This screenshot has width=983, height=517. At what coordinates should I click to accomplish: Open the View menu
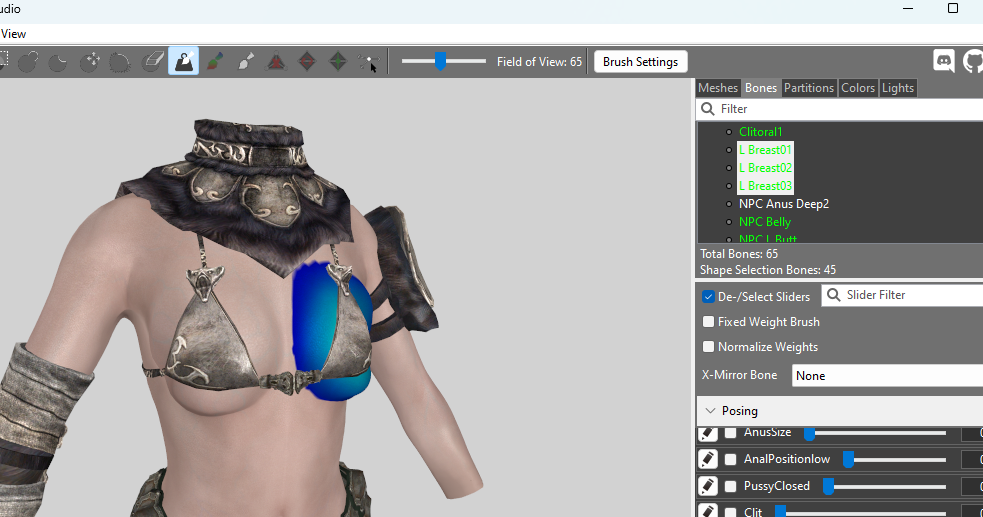point(13,34)
